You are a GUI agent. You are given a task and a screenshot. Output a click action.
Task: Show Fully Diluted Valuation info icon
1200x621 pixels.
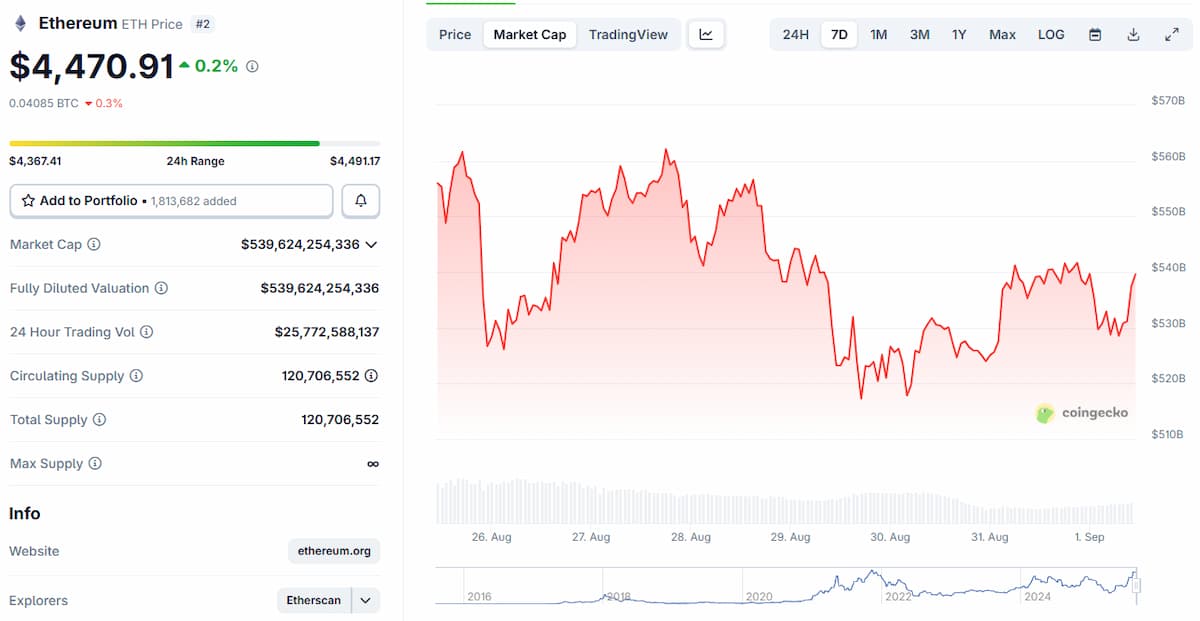(161, 288)
